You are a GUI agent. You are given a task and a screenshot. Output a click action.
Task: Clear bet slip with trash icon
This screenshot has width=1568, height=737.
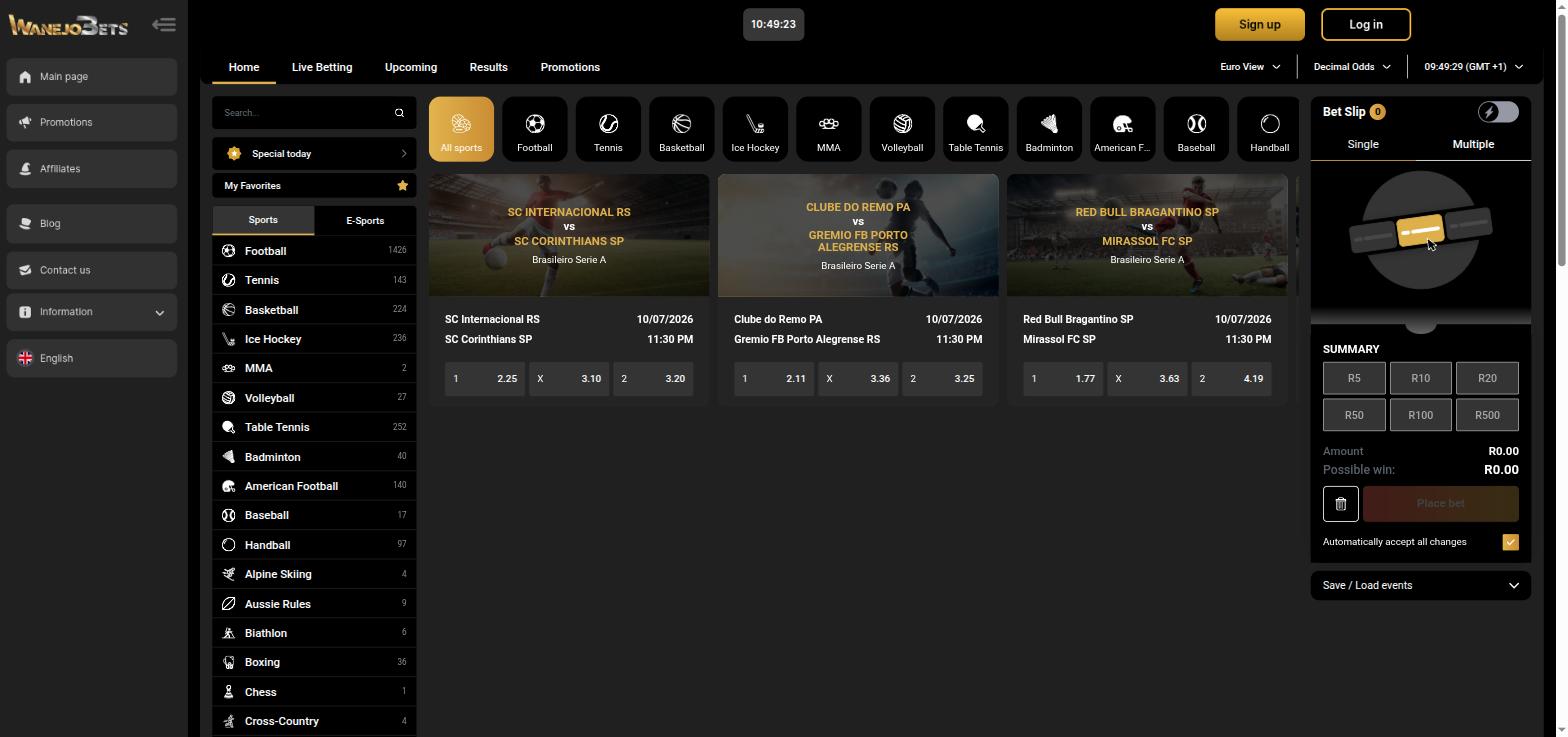[1341, 504]
